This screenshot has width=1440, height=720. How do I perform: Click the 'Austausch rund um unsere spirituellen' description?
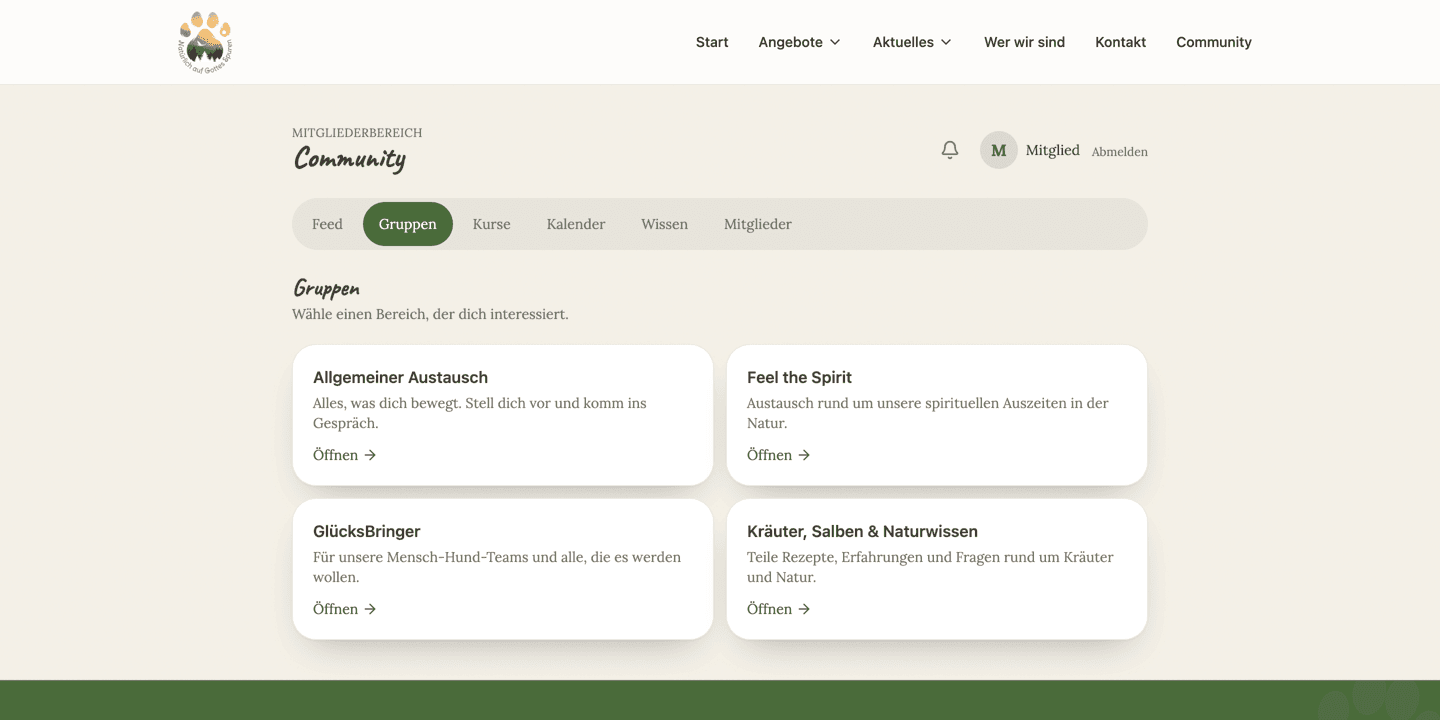click(x=928, y=413)
